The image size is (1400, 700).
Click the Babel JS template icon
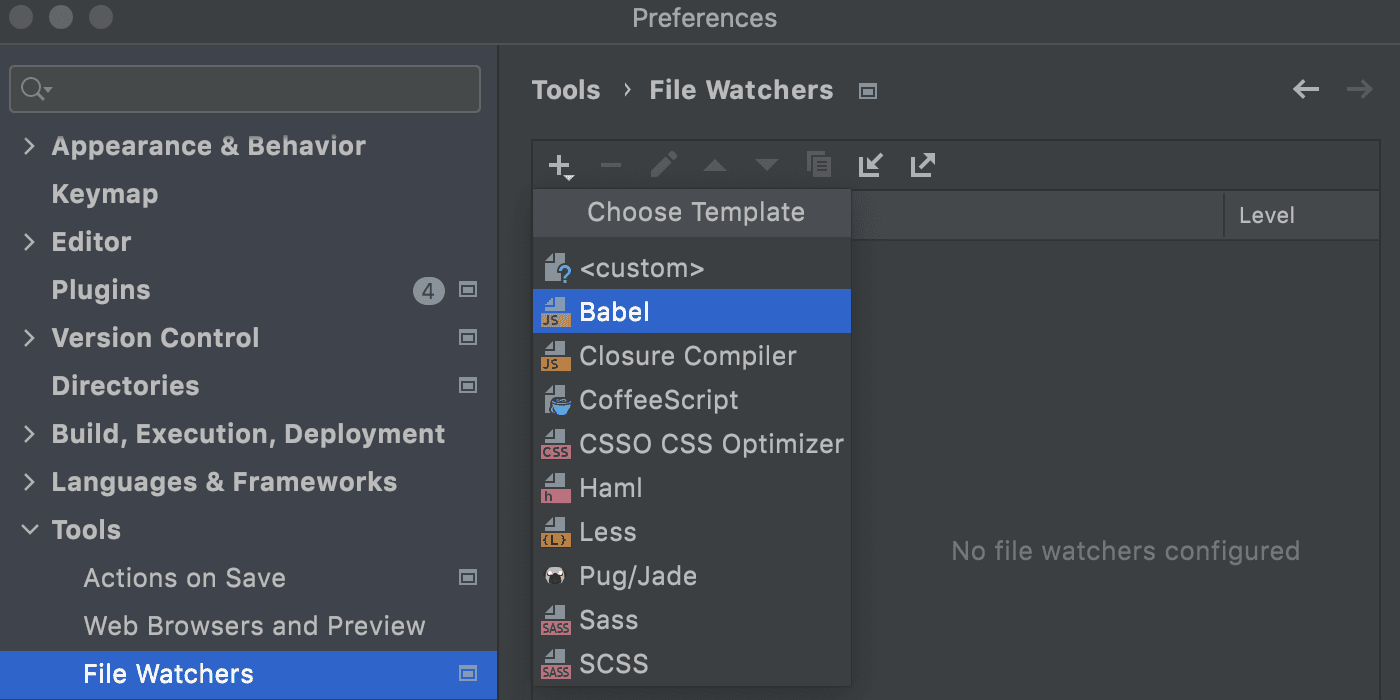click(555, 312)
